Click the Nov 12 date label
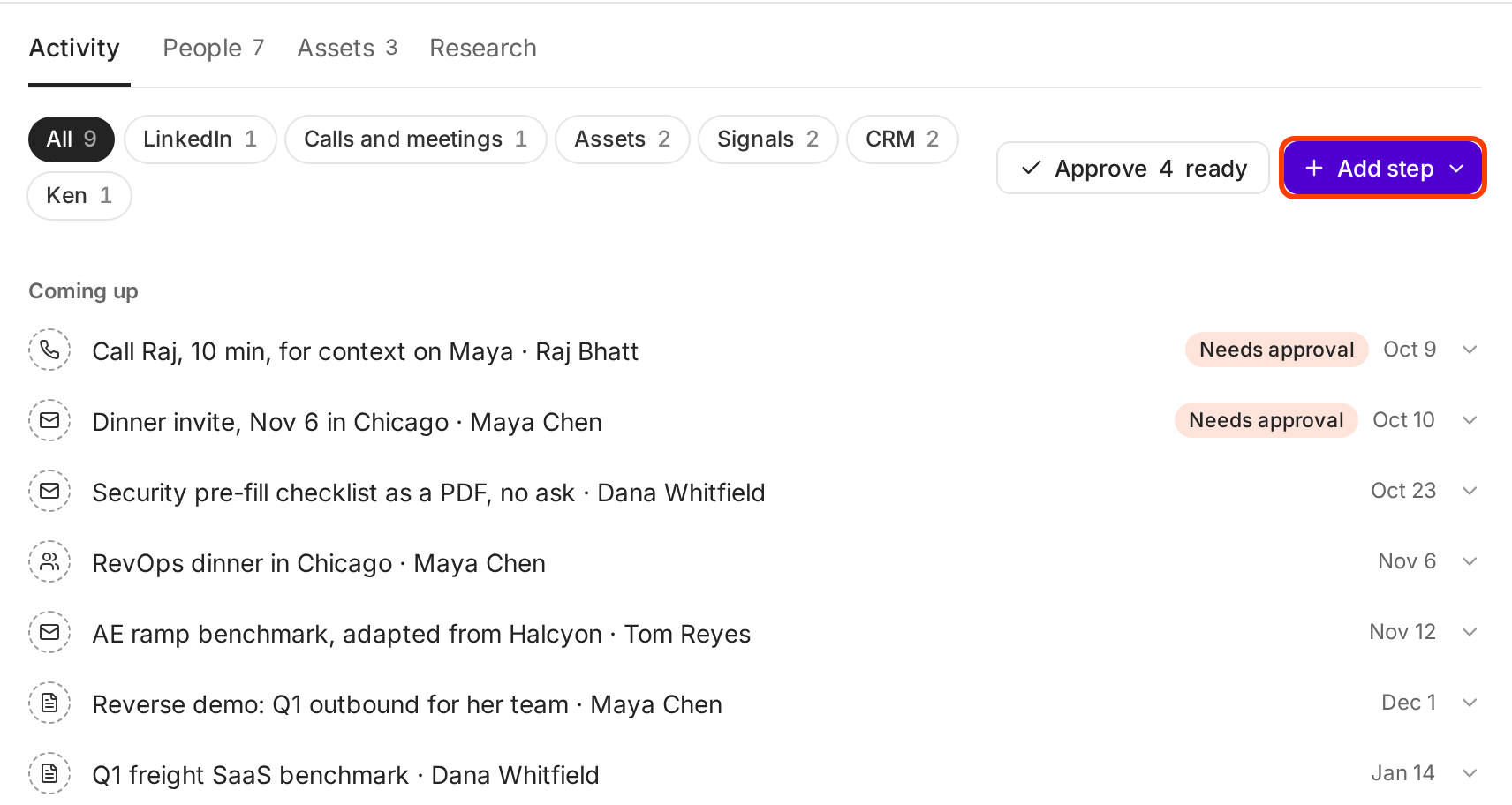The height and width of the screenshot is (805, 1512). pos(1402,632)
